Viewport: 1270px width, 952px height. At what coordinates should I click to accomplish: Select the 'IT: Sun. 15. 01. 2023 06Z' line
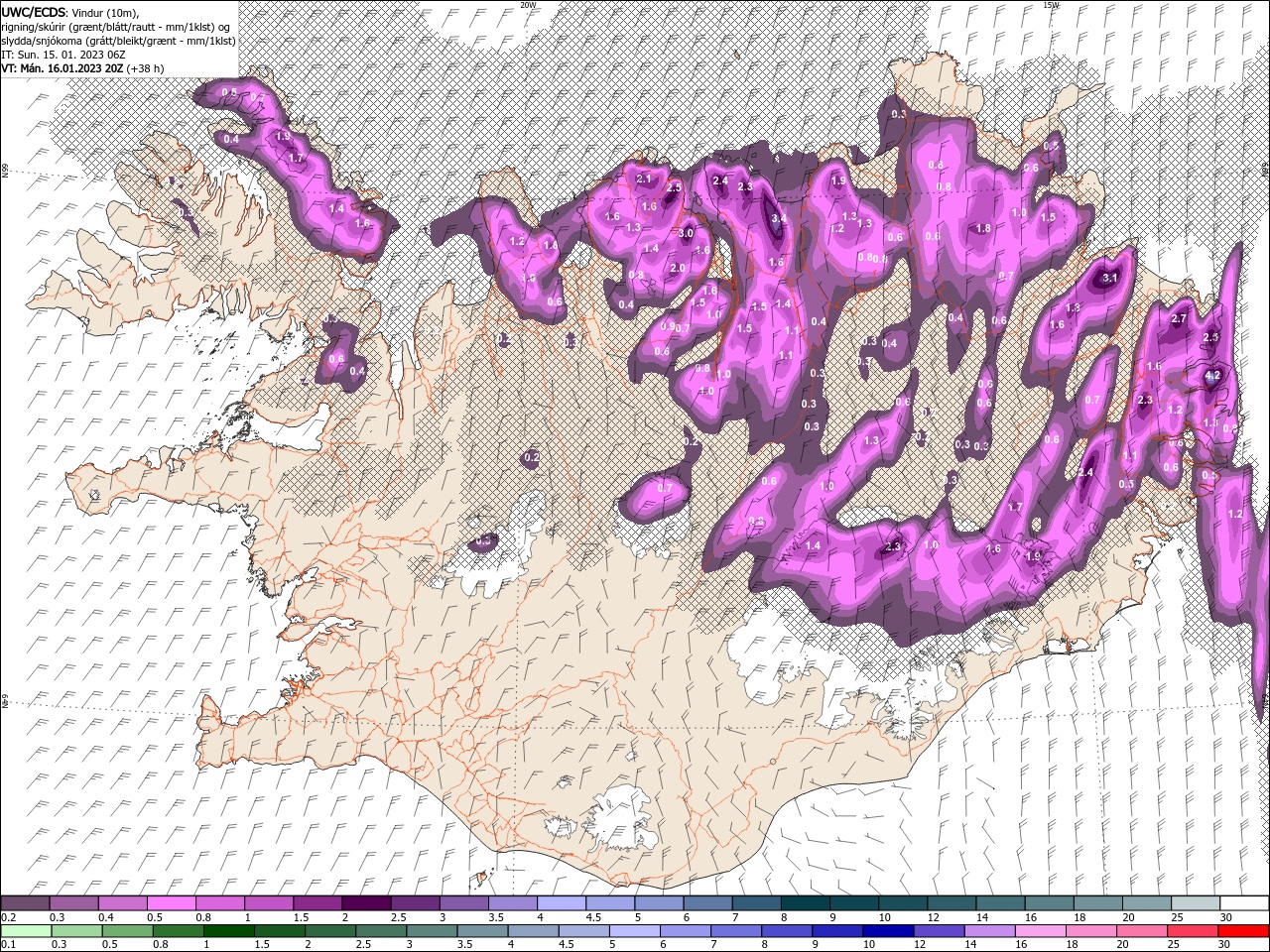click(63, 55)
